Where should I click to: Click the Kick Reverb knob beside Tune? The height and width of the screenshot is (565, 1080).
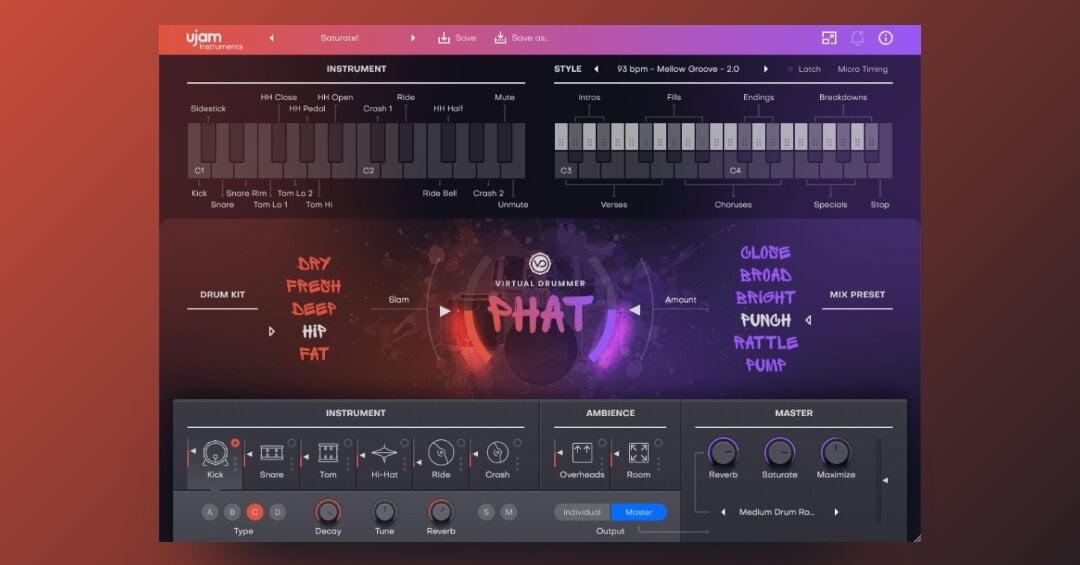(x=441, y=512)
